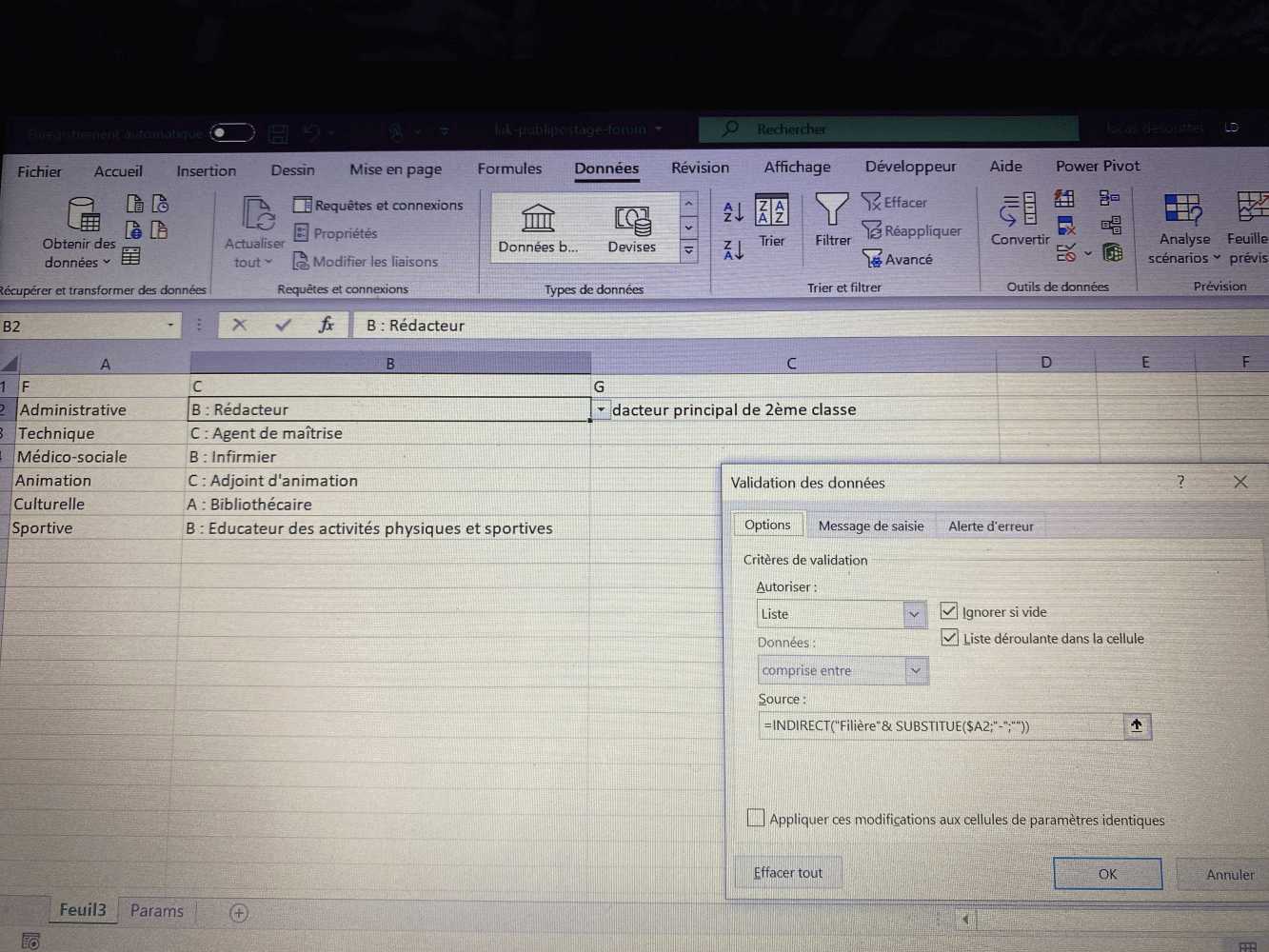Uncheck Liste déroulante dans la cellule
This screenshot has width=1269, height=952.
click(x=949, y=638)
